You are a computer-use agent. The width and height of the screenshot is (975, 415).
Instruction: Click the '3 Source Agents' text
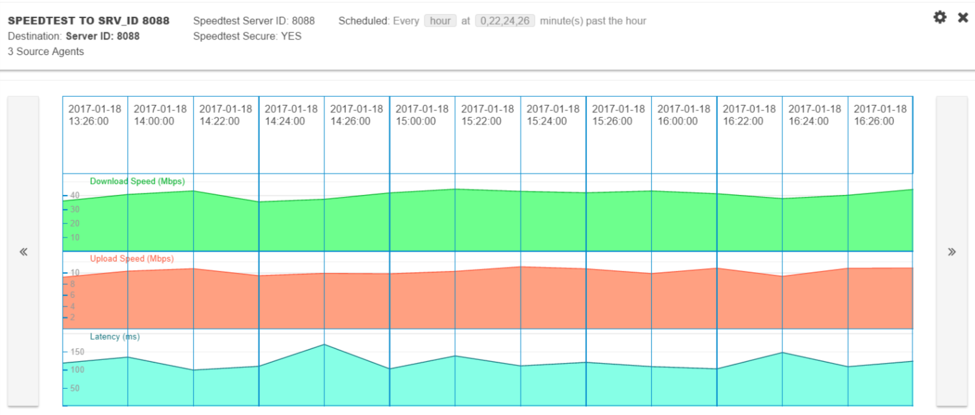coord(46,52)
